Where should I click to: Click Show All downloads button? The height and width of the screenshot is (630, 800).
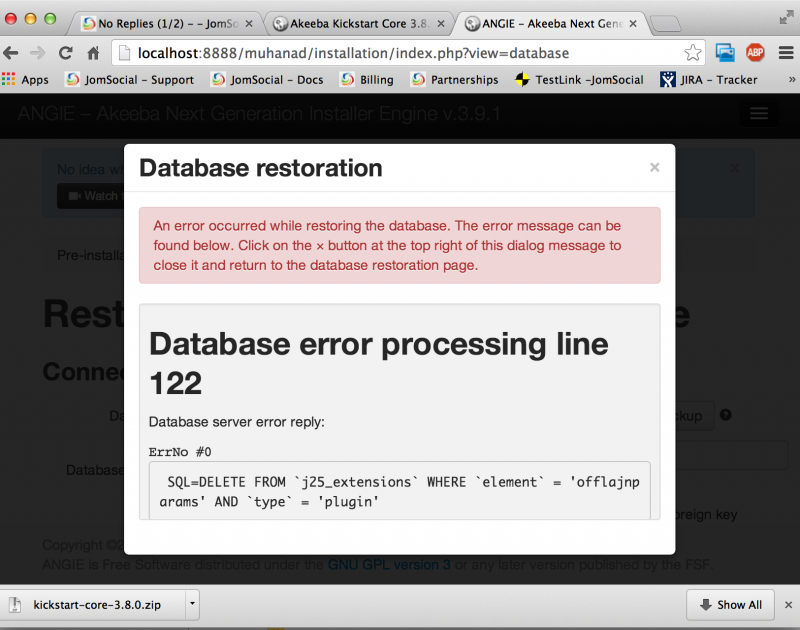pyautogui.click(x=730, y=604)
